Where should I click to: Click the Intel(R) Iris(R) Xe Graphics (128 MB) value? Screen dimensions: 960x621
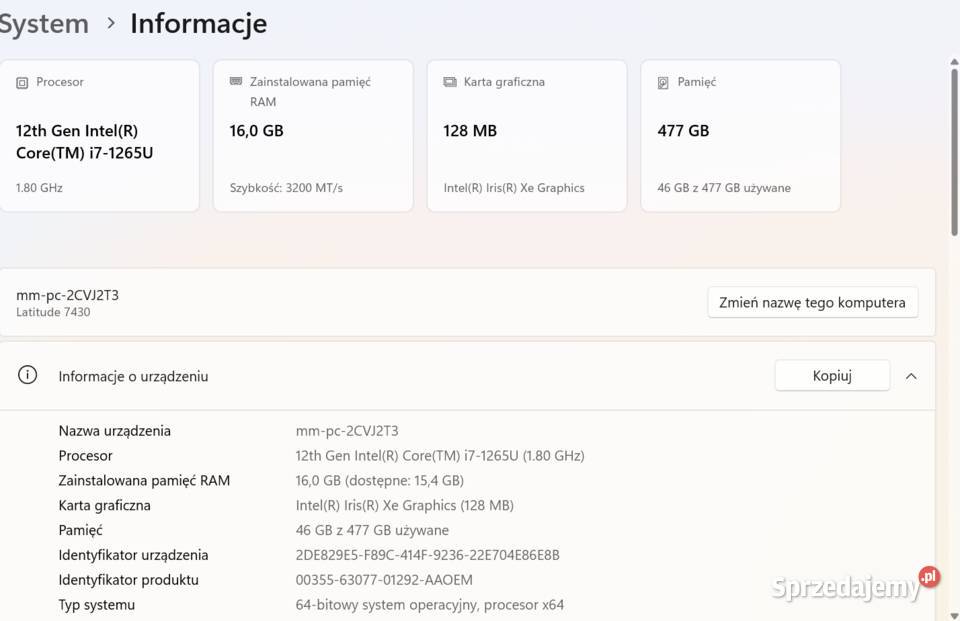[404, 505]
